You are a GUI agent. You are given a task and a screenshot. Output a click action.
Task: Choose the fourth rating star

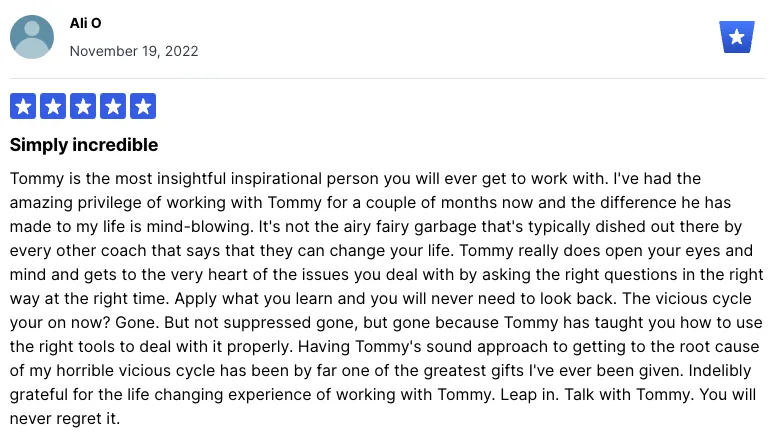pos(113,106)
